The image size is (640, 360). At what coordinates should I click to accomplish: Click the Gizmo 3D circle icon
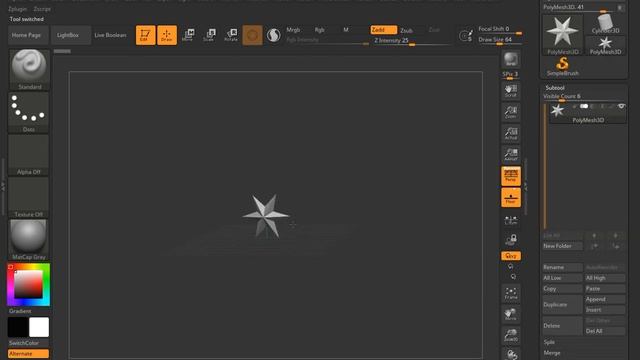252,35
